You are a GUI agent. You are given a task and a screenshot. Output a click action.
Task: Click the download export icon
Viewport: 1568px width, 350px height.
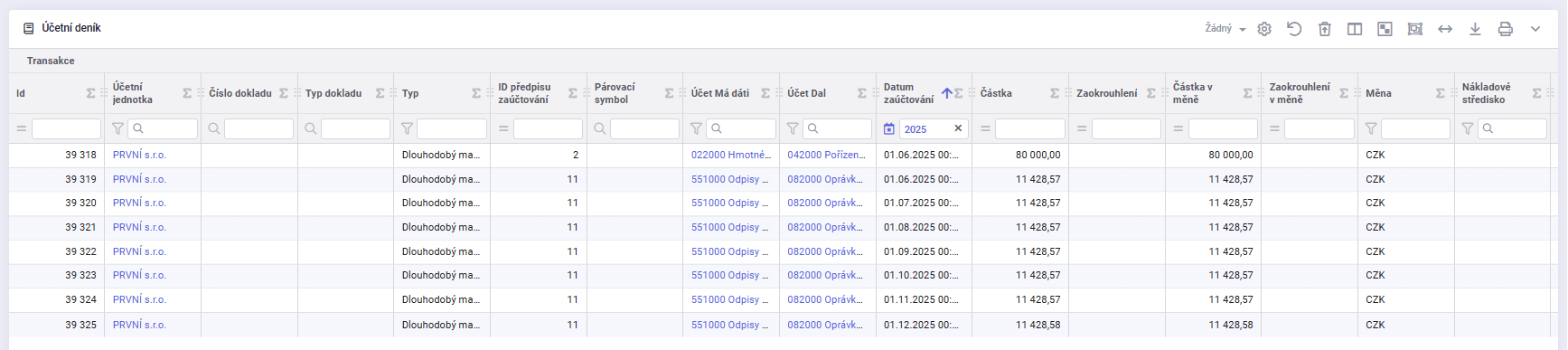[1475, 29]
